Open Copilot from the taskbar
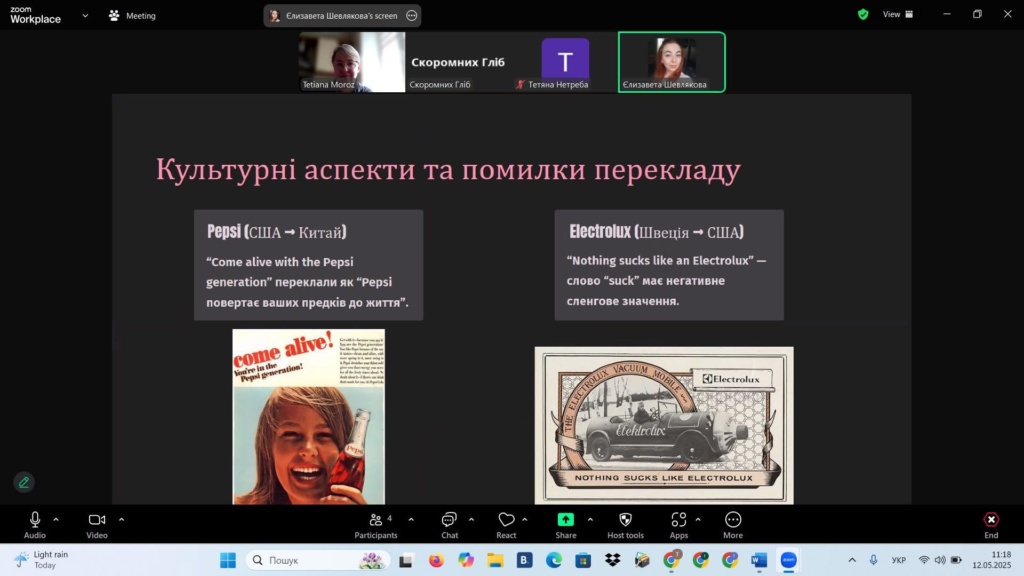This screenshot has width=1024, height=576. point(466,560)
